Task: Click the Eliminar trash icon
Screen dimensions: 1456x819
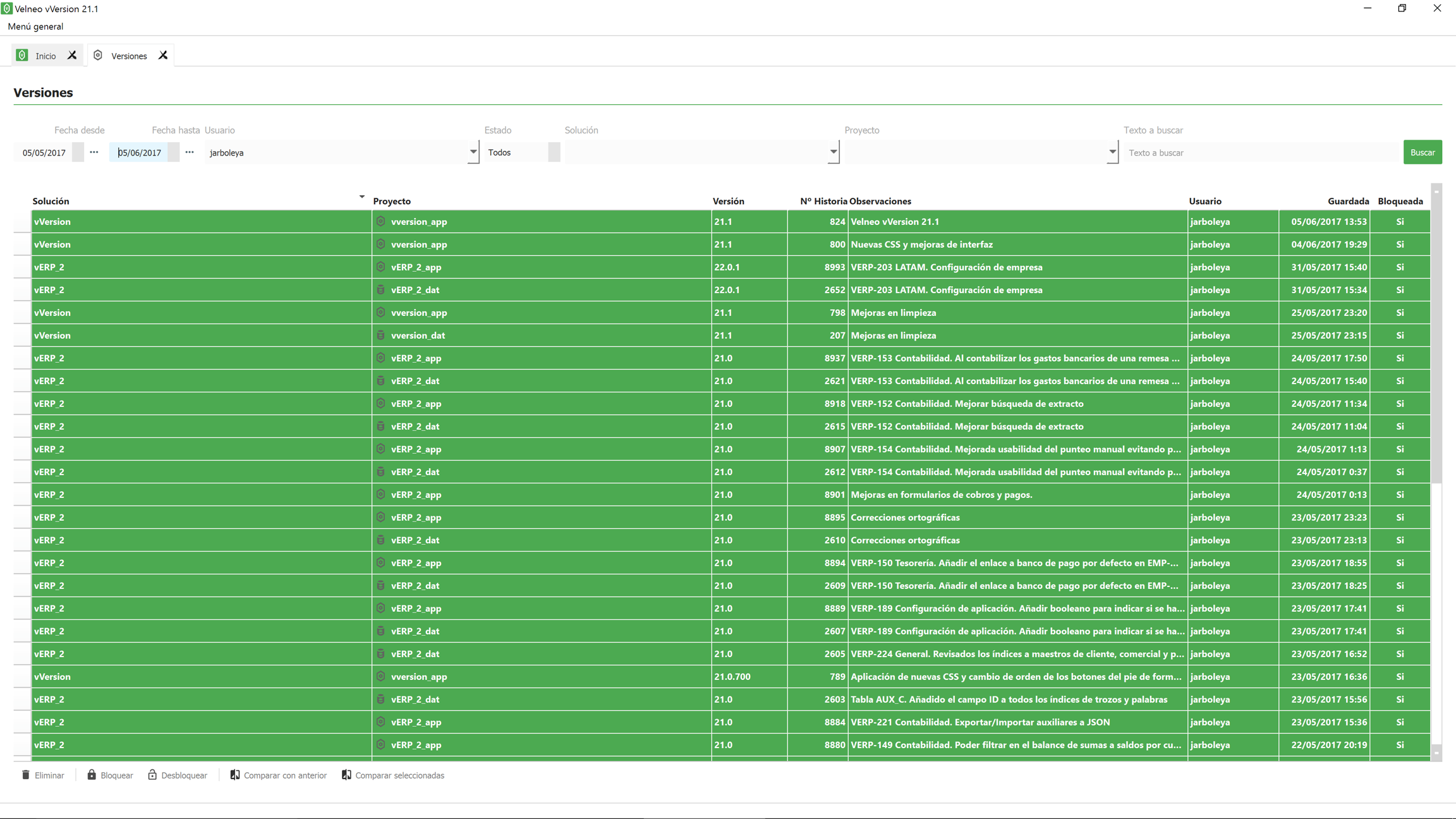Action: coord(25,775)
